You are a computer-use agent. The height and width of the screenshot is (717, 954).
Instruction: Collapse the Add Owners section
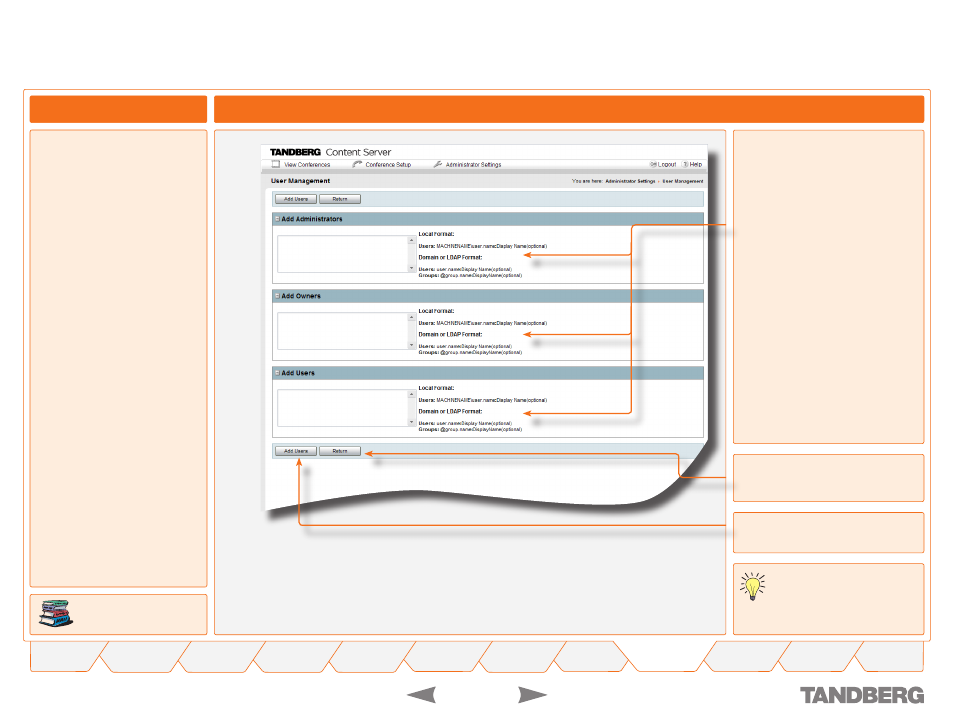point(277,296)
